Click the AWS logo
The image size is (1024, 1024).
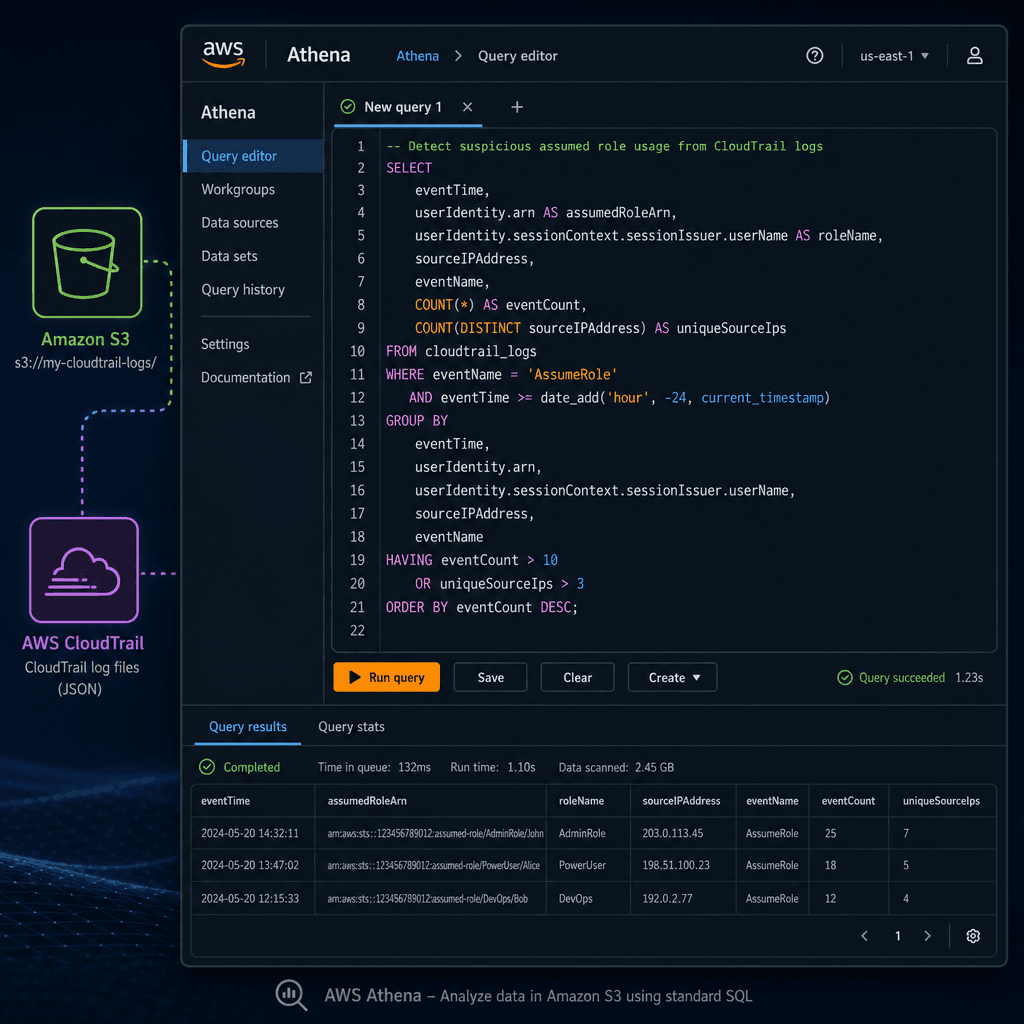(223, 54)
